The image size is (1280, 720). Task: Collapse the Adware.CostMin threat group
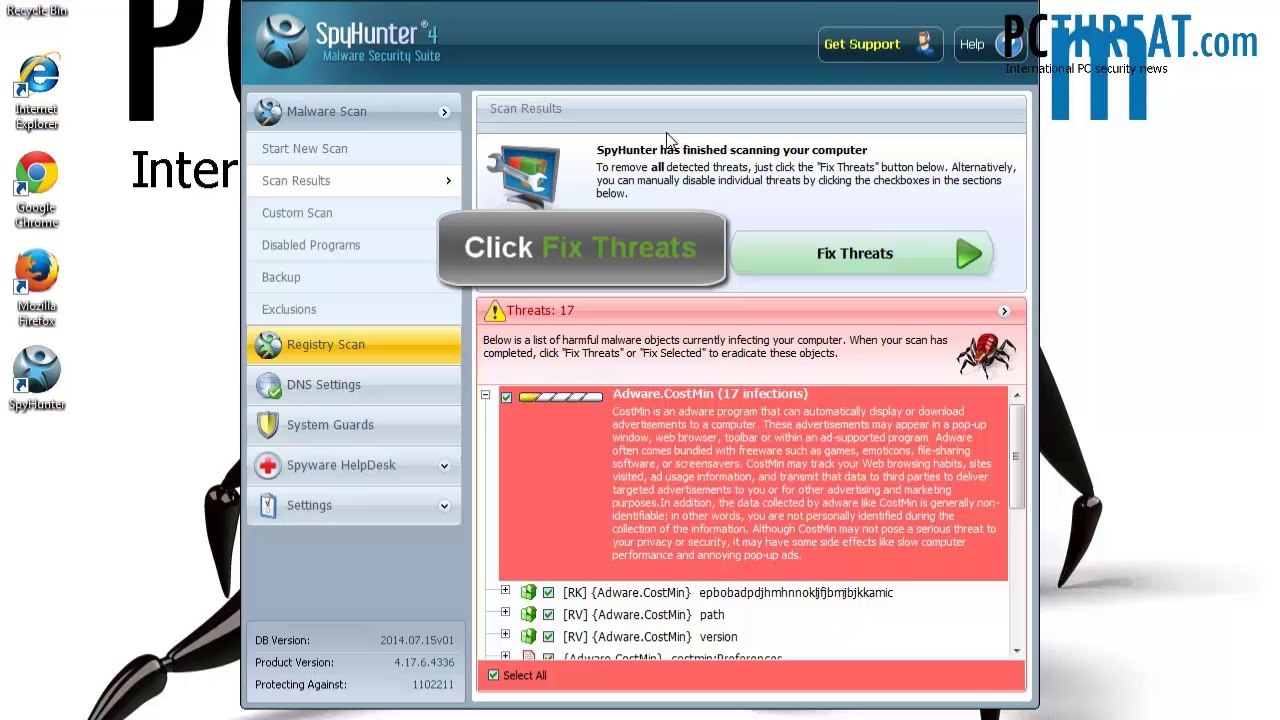(x=485, y=396)
